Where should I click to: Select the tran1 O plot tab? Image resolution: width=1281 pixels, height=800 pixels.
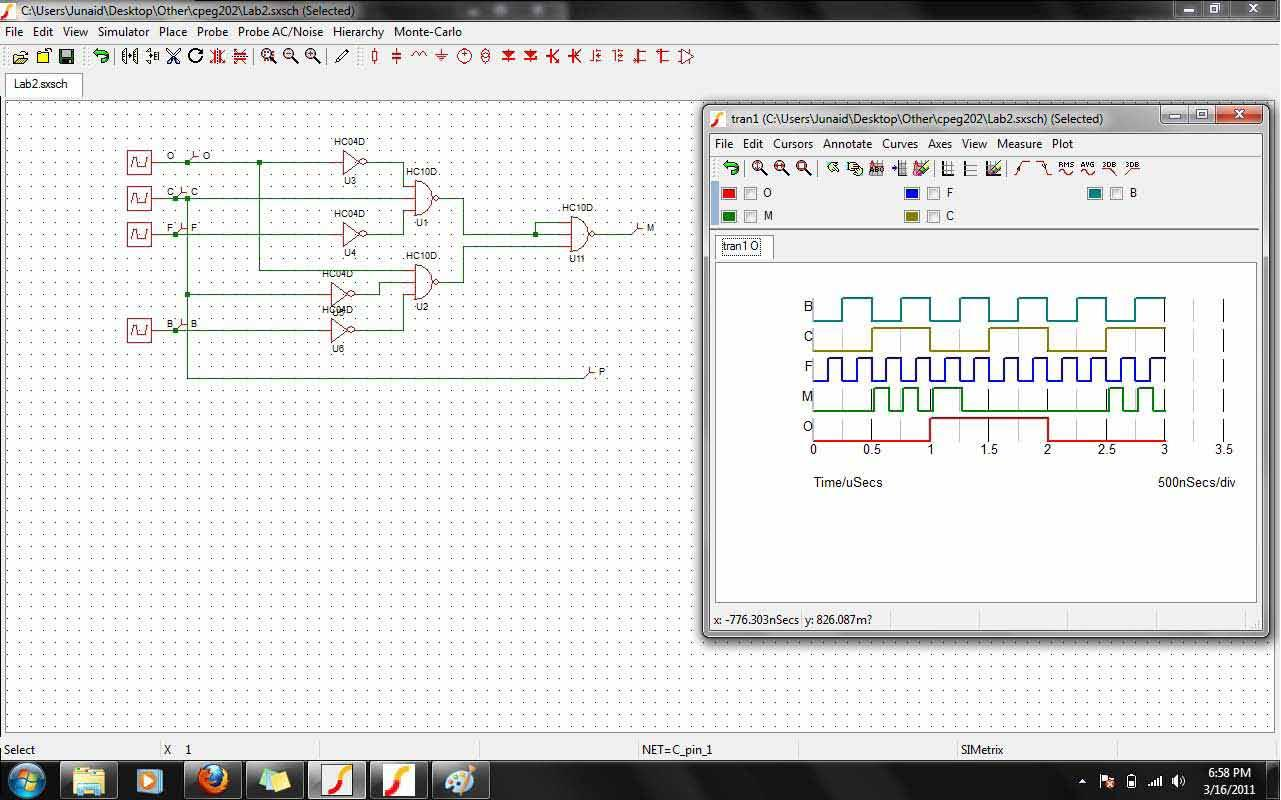(742, 246)
